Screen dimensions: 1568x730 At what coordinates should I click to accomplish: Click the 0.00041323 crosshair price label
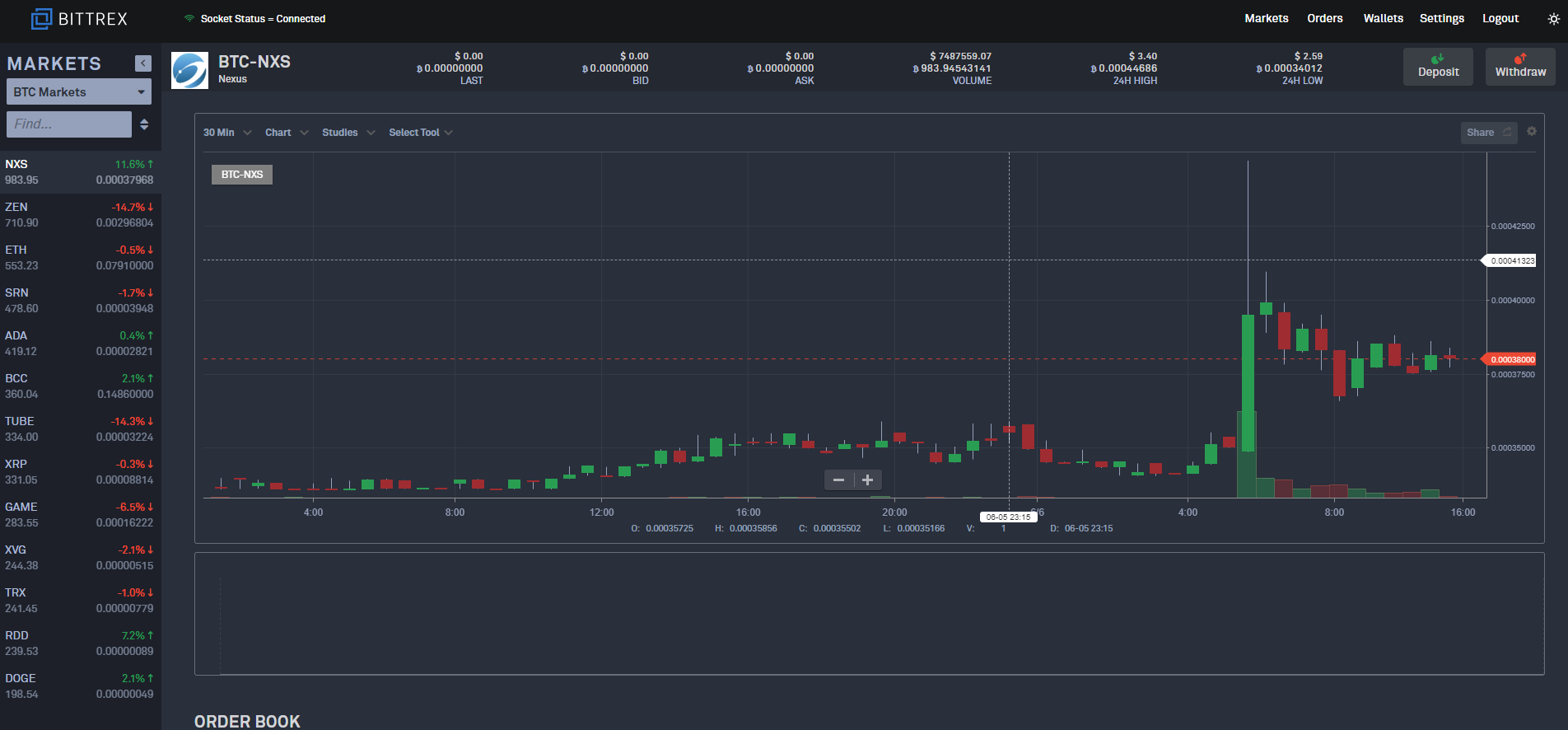1509,260
